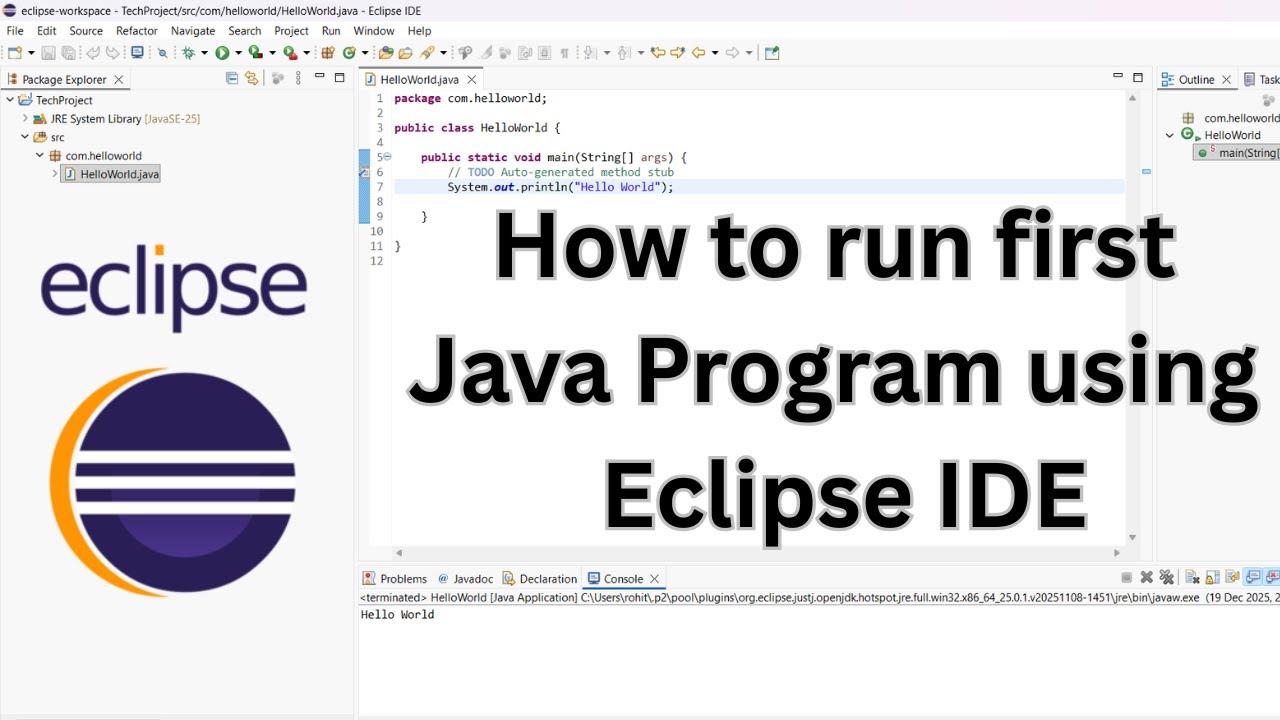Click the Coverage run icon
The height and width of the screenshot is (720, 1280).
(x=255, y=53)
